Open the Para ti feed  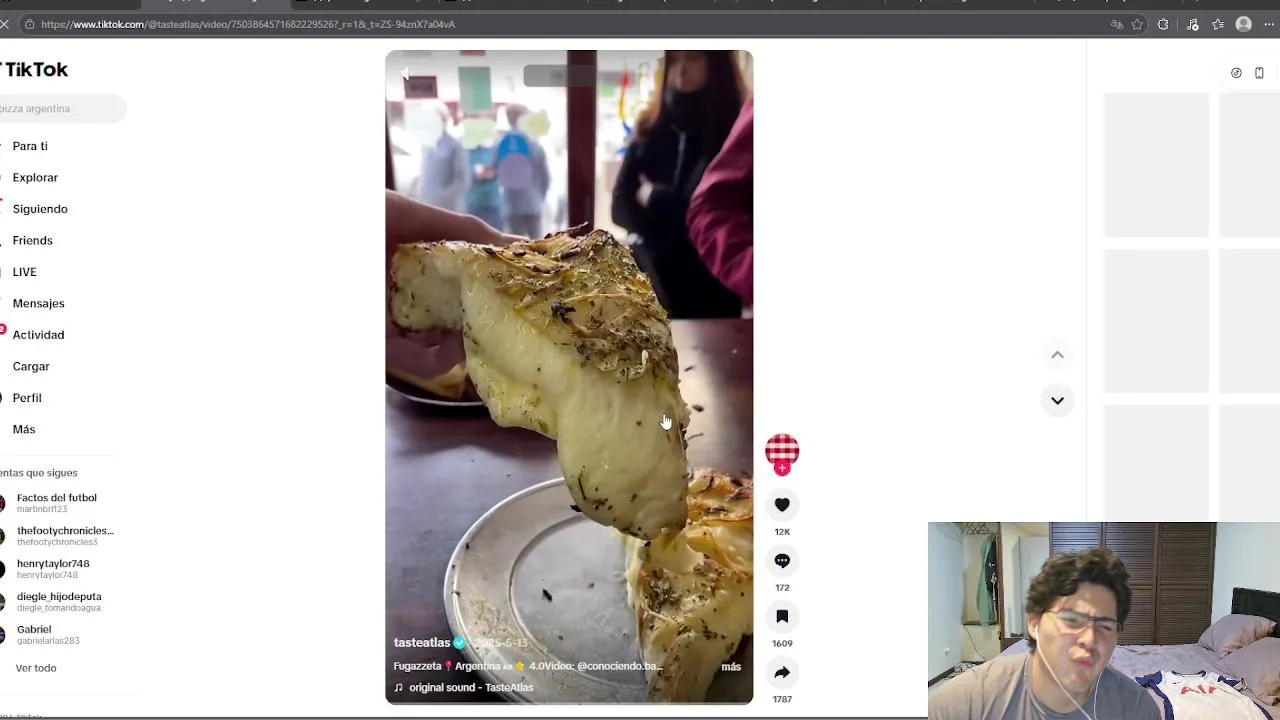pos(30,146)
